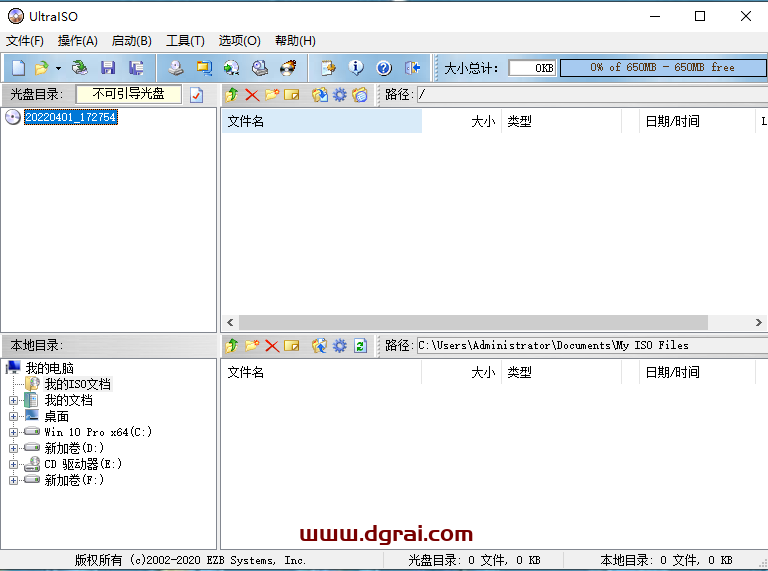Click the Burn CD/DVD image flame disc icon
Screen dimensions: 768x571
(x=288, y=68)
